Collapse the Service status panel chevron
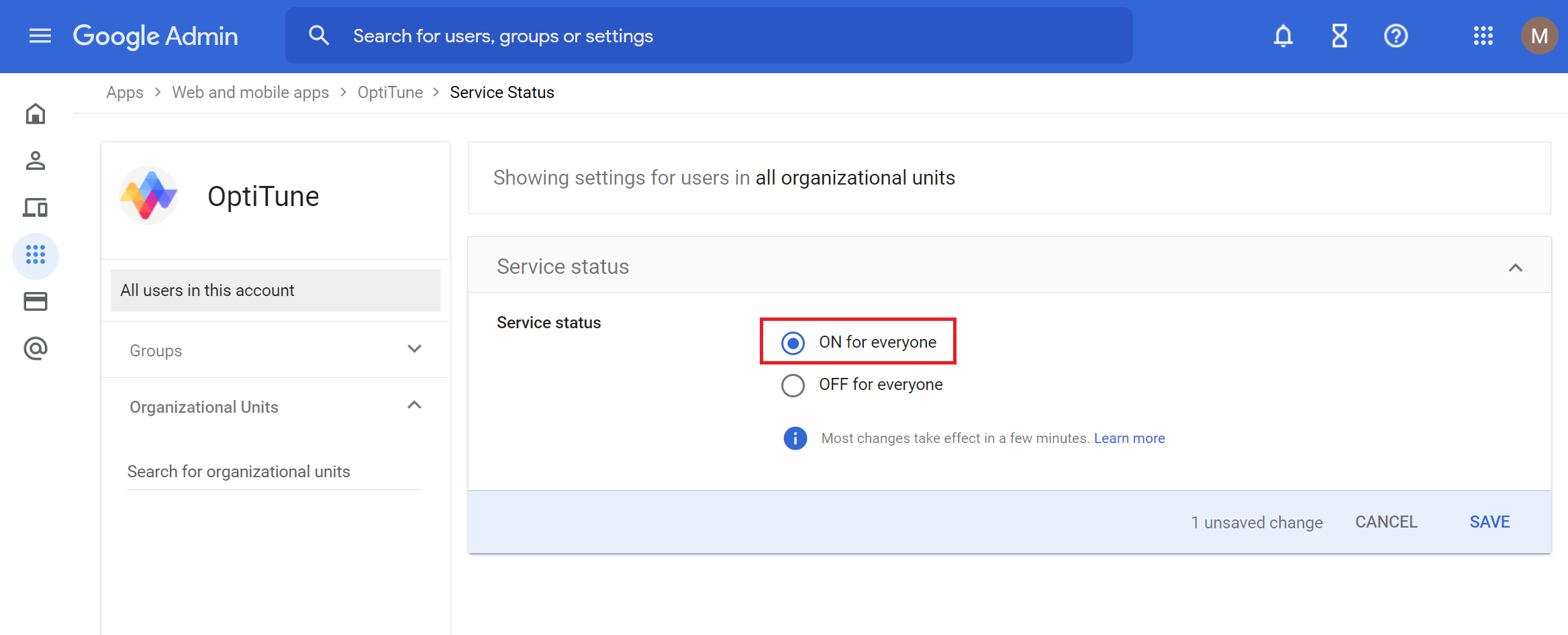 (x=1516, y=268)
